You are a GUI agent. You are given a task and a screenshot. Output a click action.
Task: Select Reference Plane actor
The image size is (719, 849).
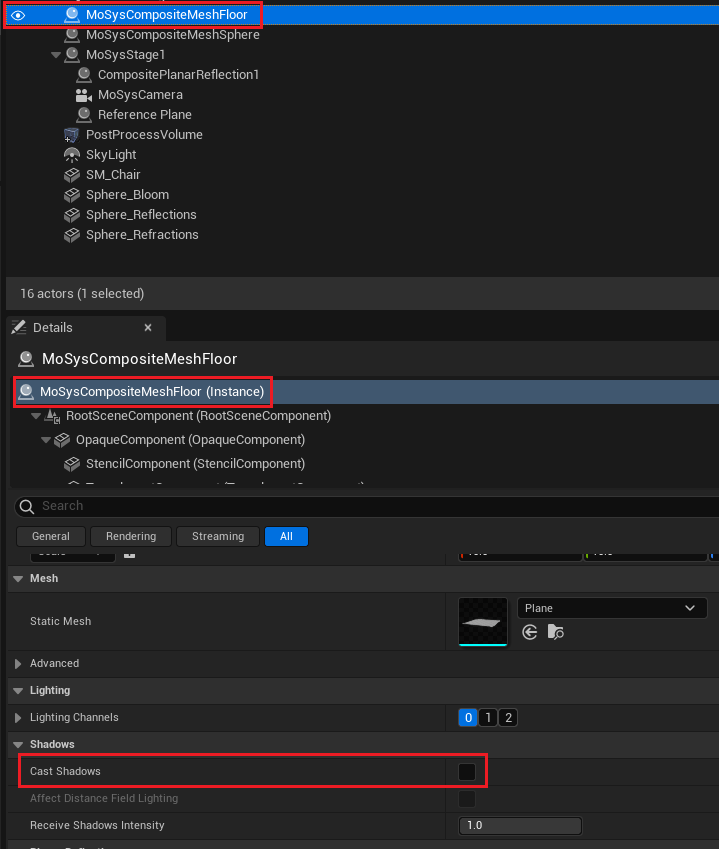pyautogui.click(x=145, y=115)
